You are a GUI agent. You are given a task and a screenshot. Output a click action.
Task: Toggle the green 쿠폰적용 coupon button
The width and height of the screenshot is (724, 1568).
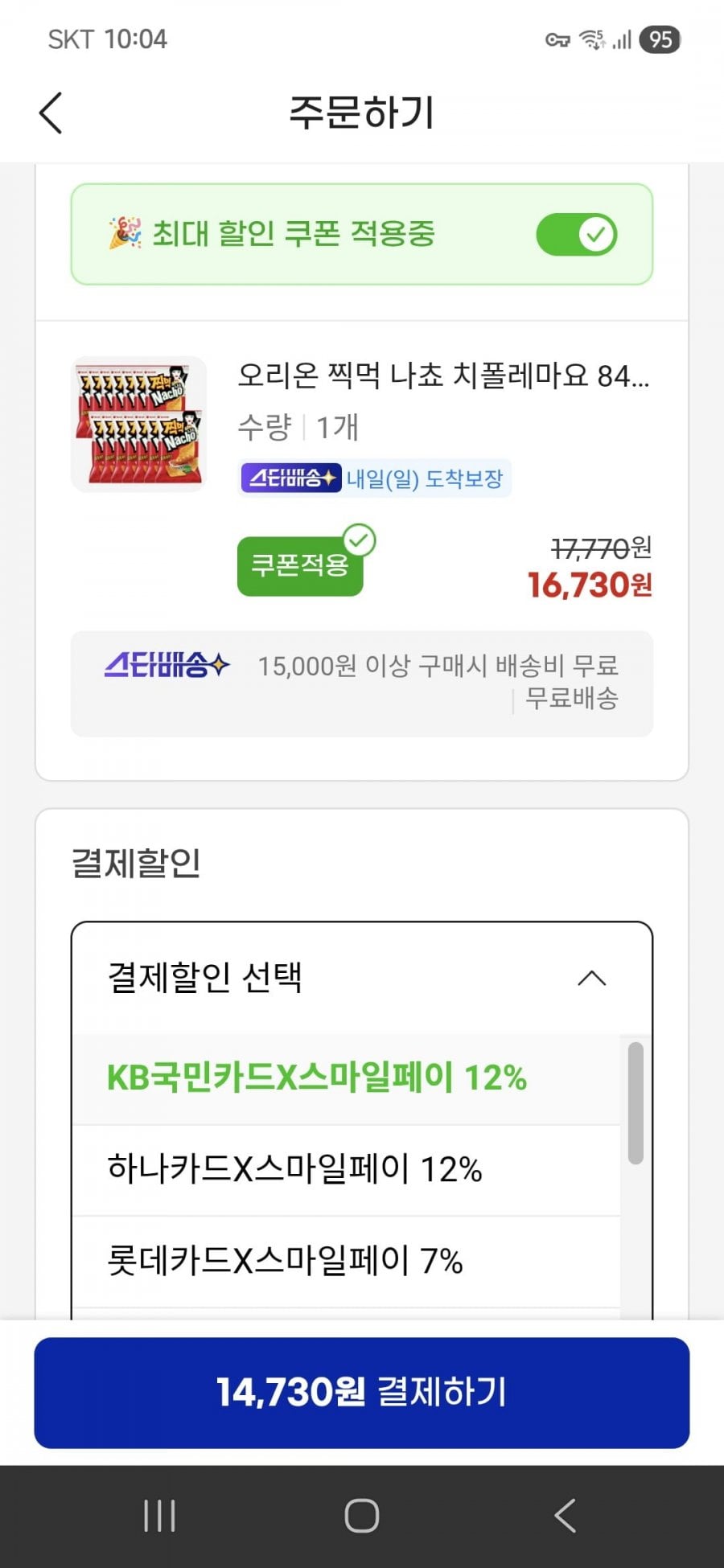click(300, 566)
